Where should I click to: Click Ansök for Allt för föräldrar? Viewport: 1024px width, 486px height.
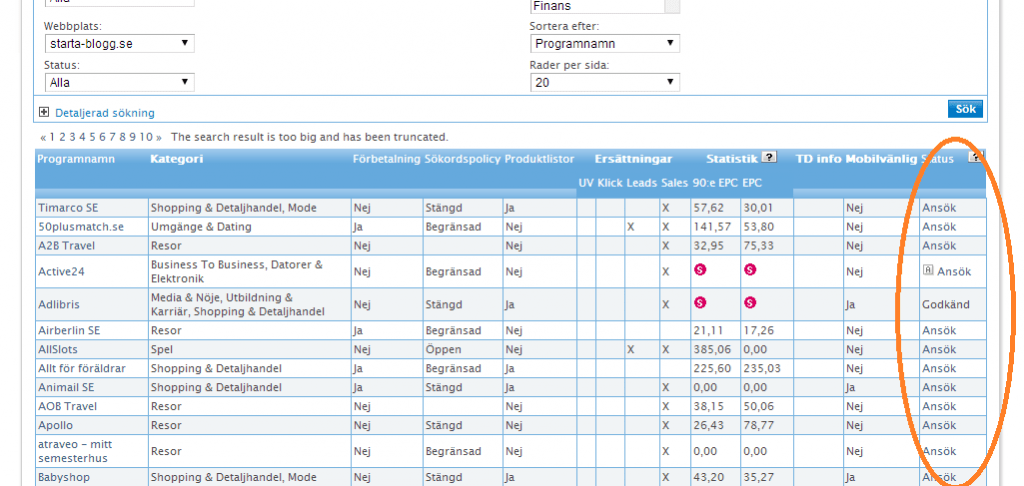point(939,368)
